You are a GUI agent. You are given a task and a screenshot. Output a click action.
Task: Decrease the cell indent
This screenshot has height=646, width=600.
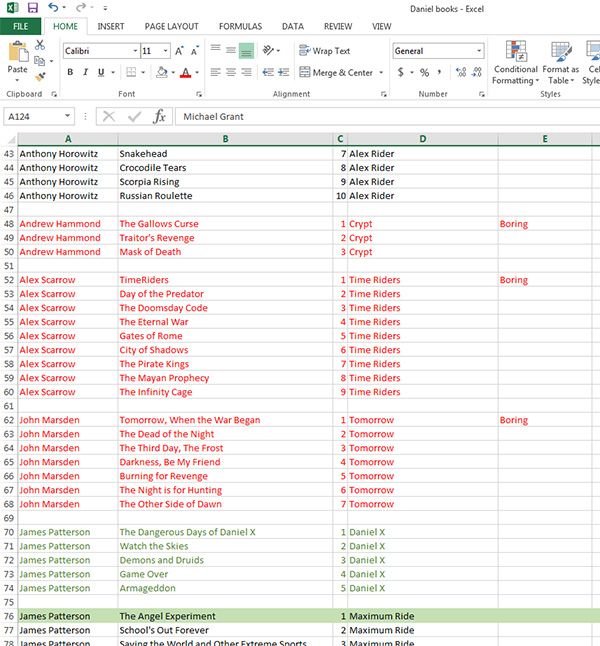[268, 73]
